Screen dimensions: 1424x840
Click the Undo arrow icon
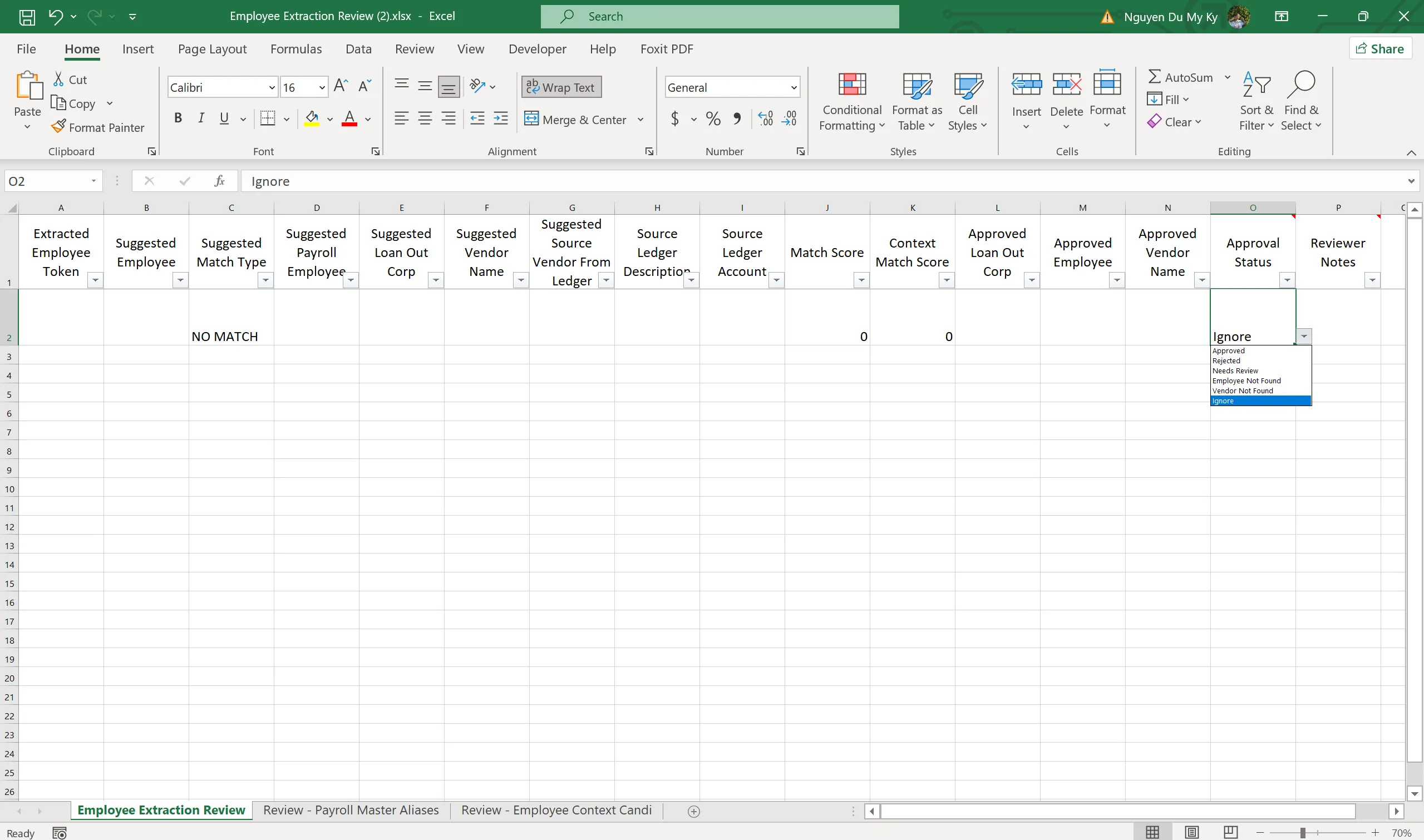[x=55, y=17]
